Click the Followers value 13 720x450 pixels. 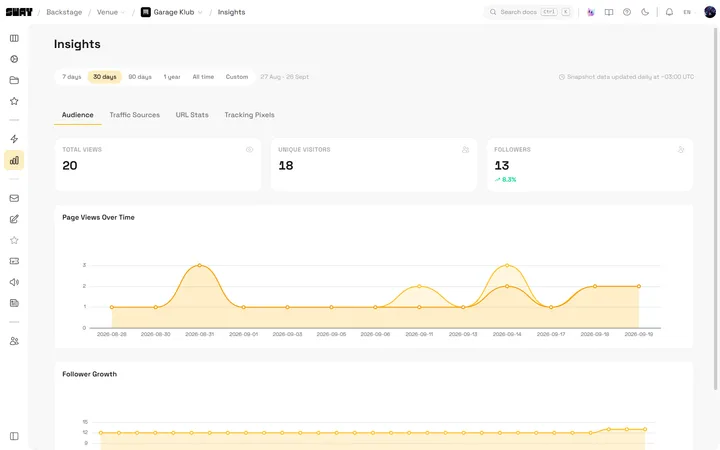click(x=501, y=165)
